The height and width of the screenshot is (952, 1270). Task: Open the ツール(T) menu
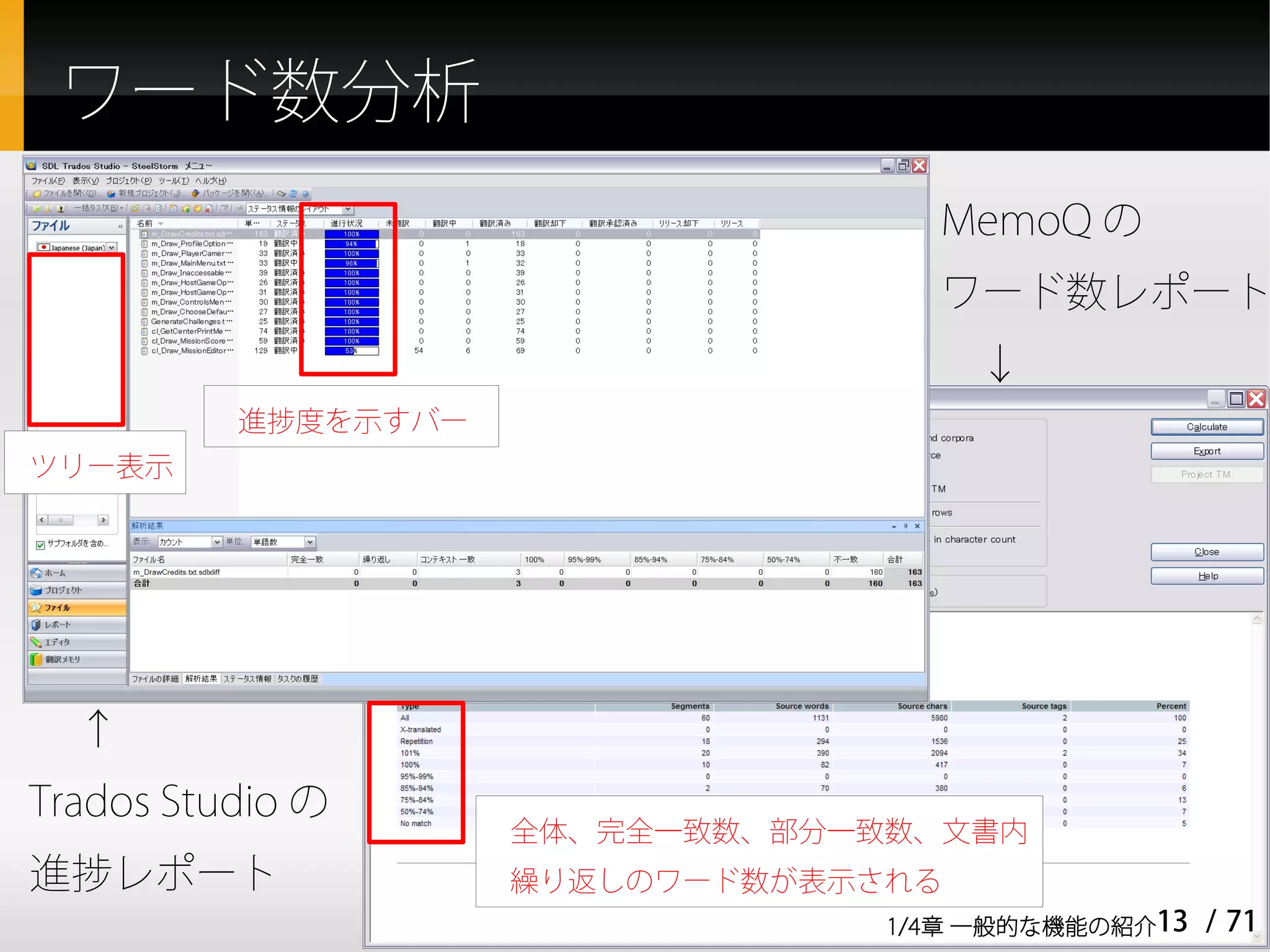pos(174,180)
